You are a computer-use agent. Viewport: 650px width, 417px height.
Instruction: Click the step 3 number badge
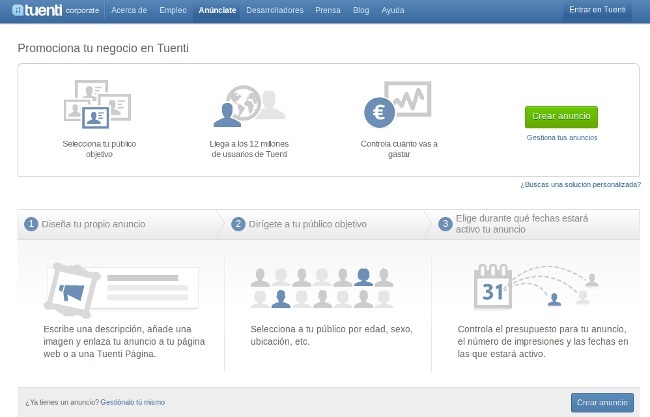(445, 224)
